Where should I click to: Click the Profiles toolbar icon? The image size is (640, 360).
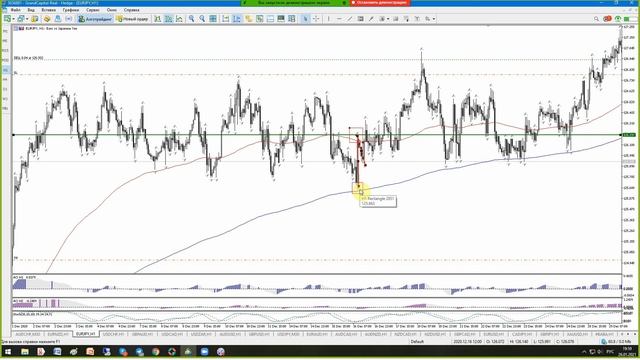(21, 19)
